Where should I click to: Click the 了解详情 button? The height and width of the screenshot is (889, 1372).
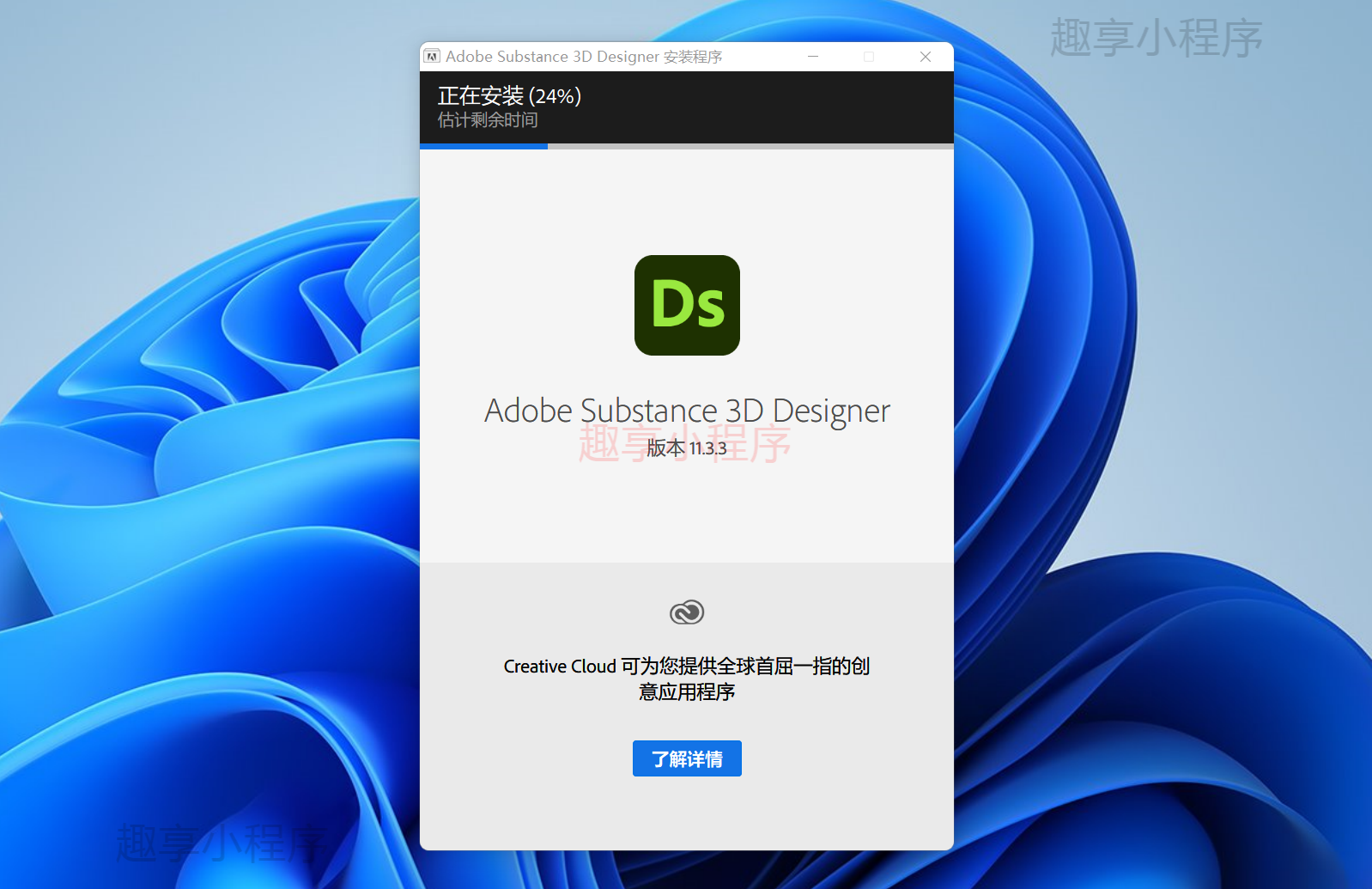coord(687,758)
